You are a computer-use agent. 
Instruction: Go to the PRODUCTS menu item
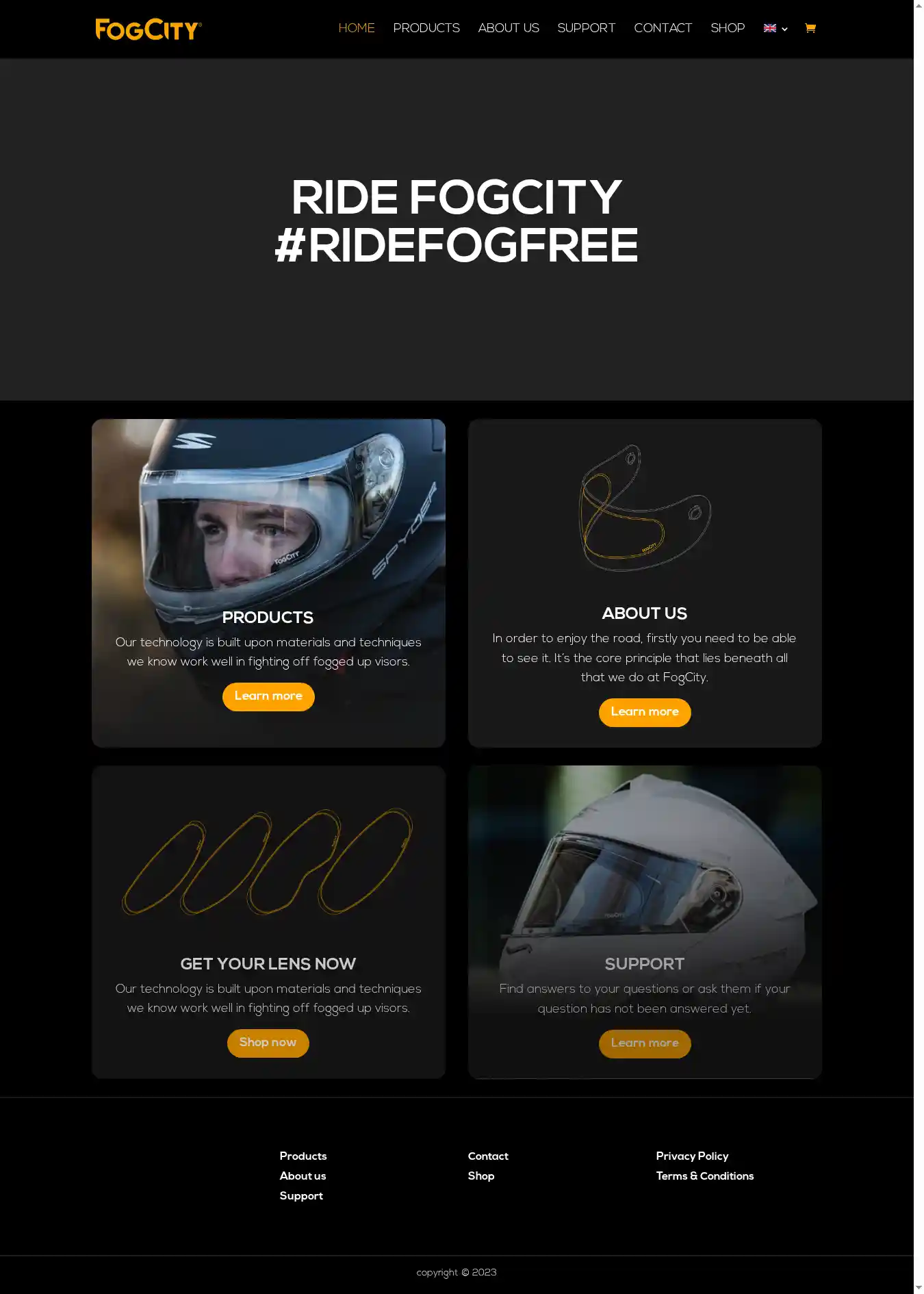coord(426,28)
